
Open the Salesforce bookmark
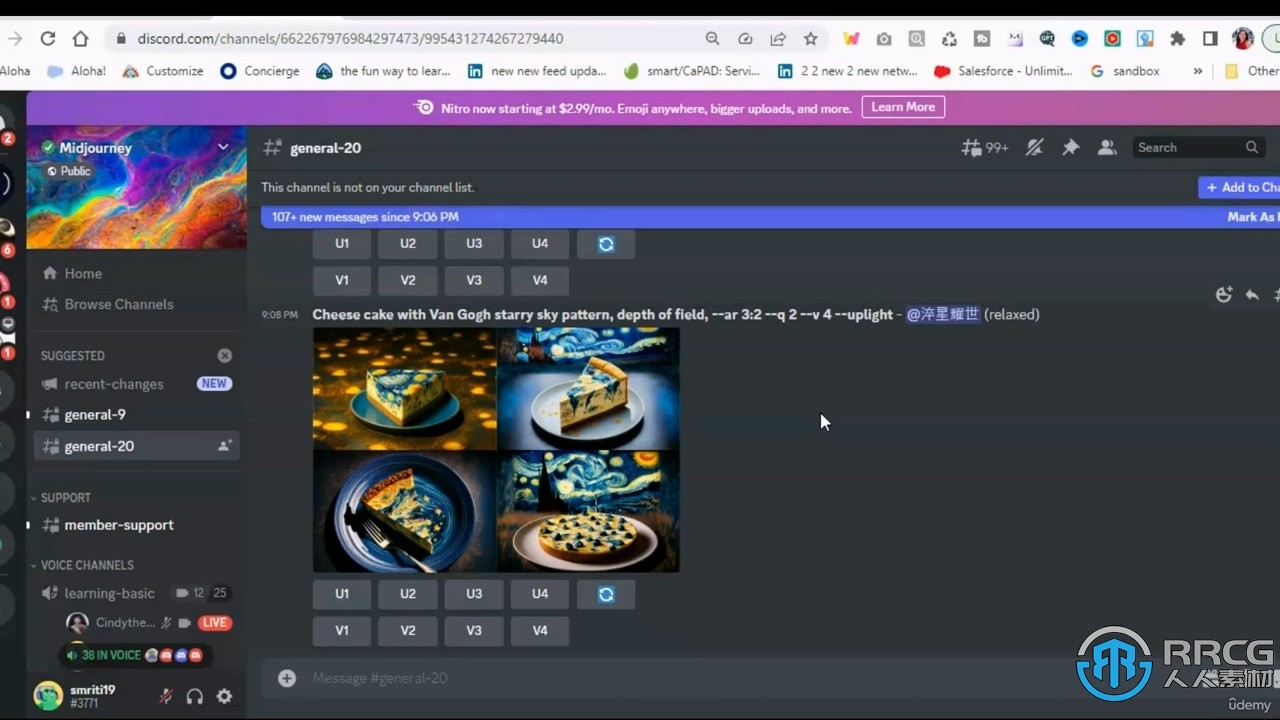[x=1003, y=71]
